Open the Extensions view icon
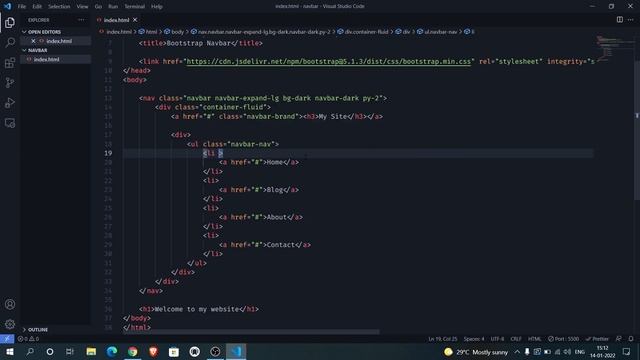This screenshot has width=640, height=360. tap(10, 63)
